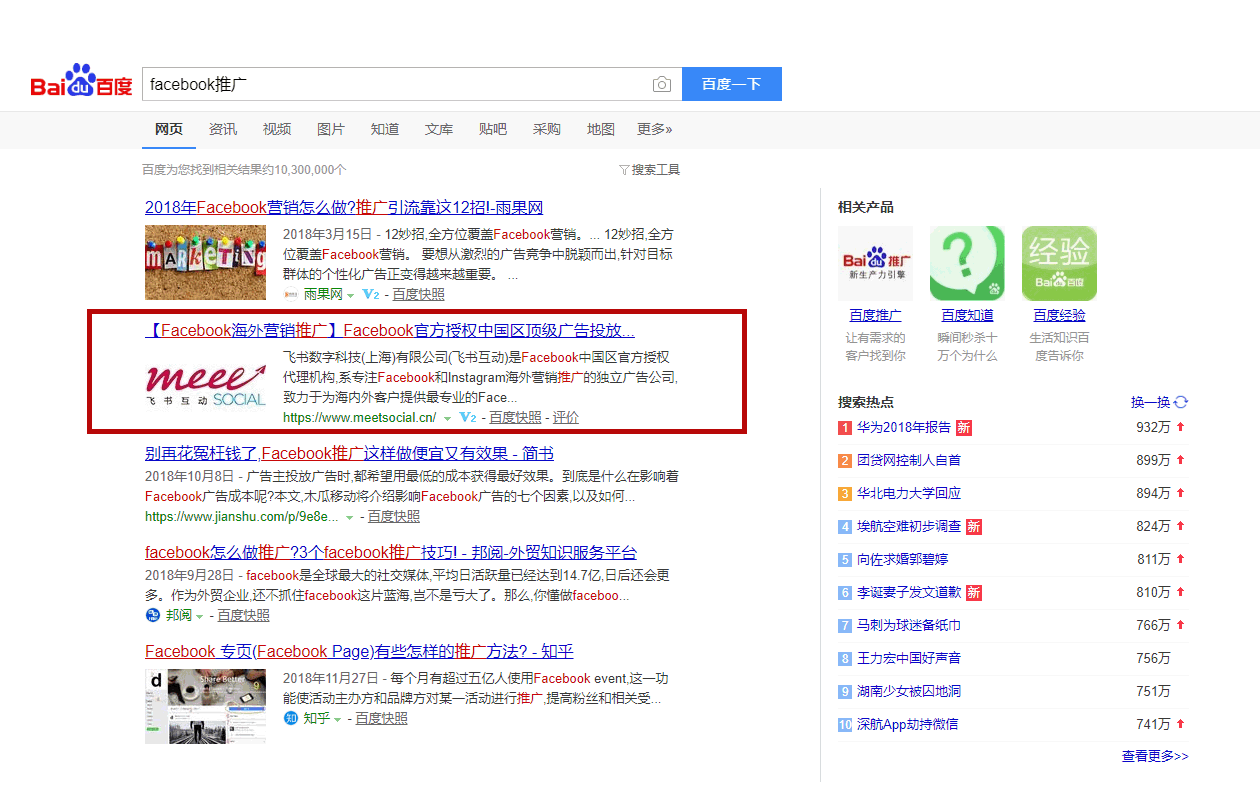Switch to the 图片 tab
The height and width of the screenshot is (800, 1260).
pyautogui.click(x=331, y=129)
